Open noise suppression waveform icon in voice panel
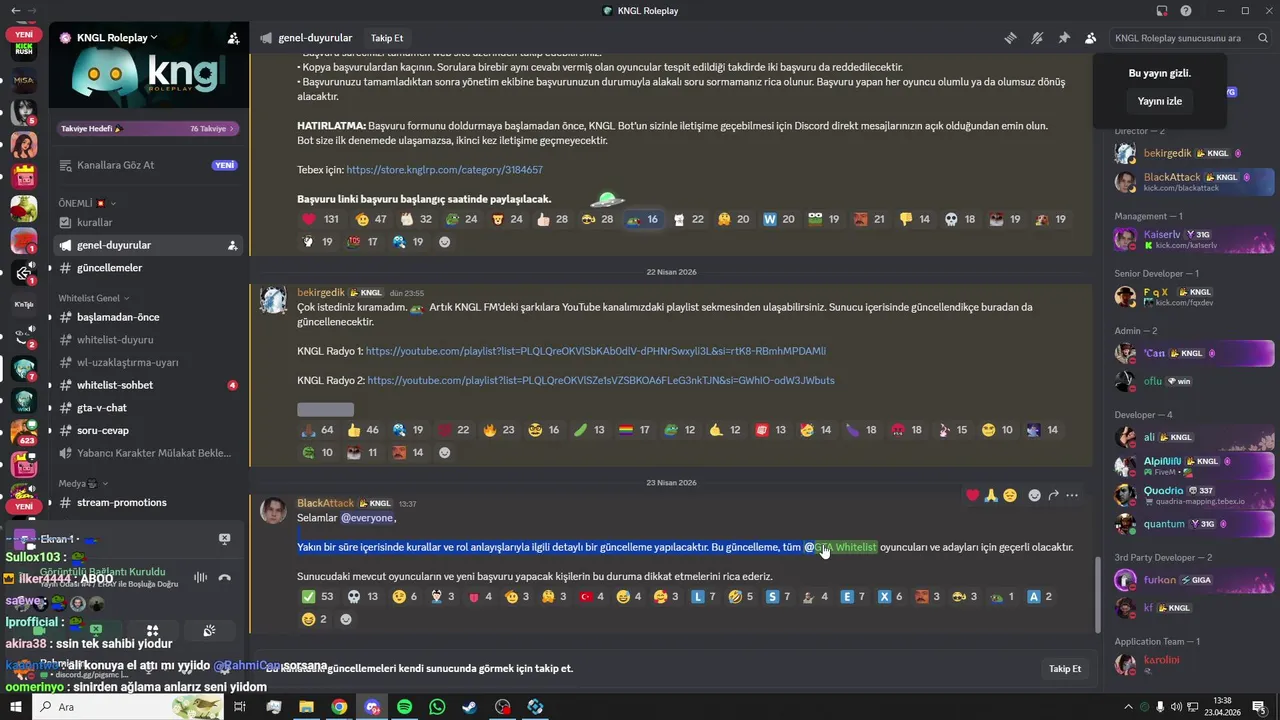1280x720 pixels. pos(200,577)
